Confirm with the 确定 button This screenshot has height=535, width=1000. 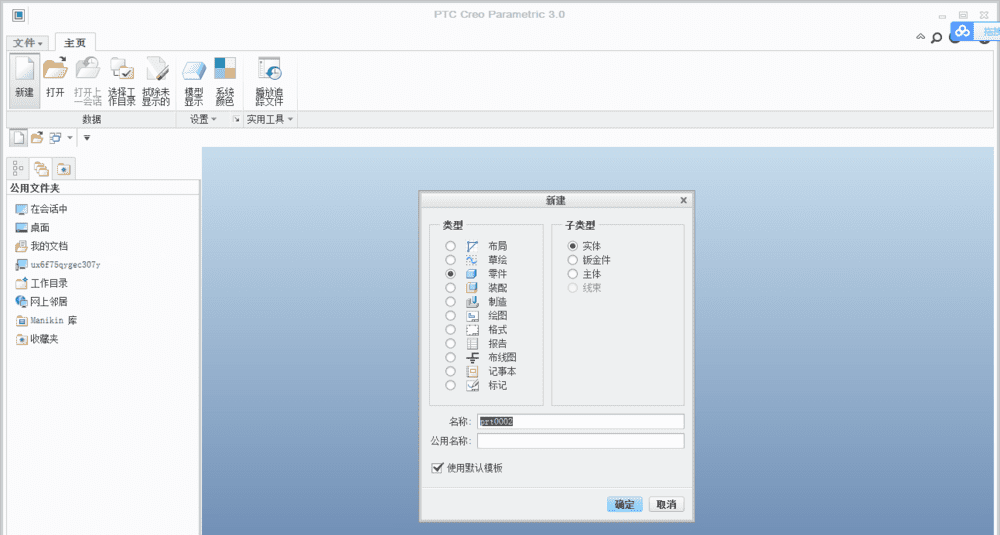(624, 504)
